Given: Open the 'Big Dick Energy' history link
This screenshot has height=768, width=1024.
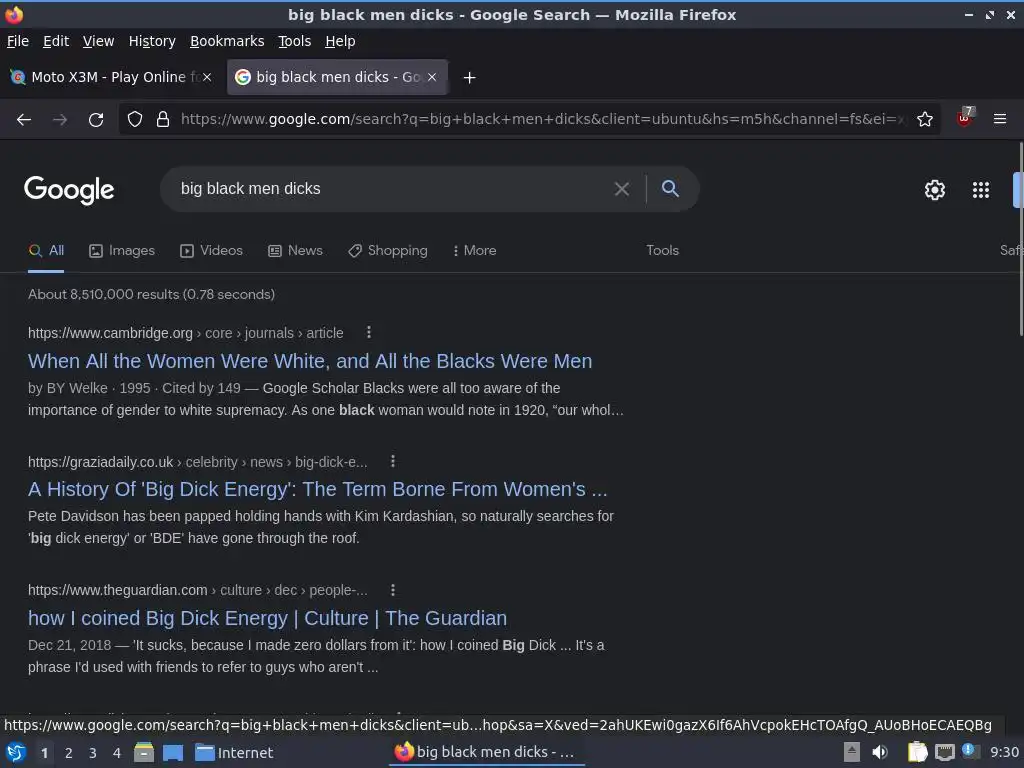Looking at the screenshot, I should (317, 489).
